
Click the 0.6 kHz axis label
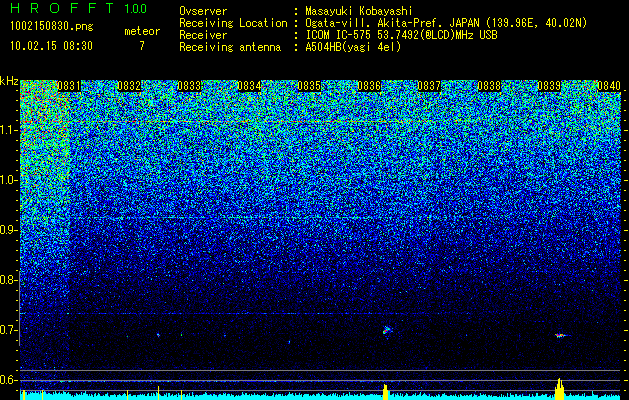[9, 380]
